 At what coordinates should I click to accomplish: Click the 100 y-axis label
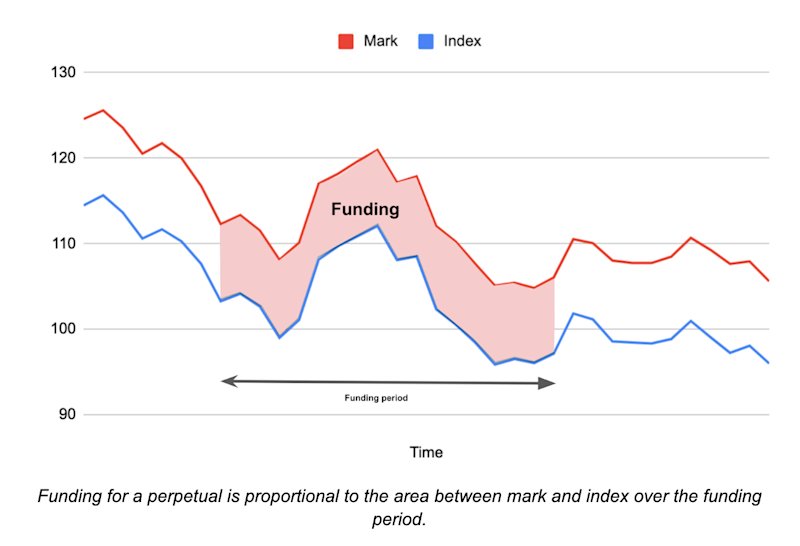coord(63,329)
